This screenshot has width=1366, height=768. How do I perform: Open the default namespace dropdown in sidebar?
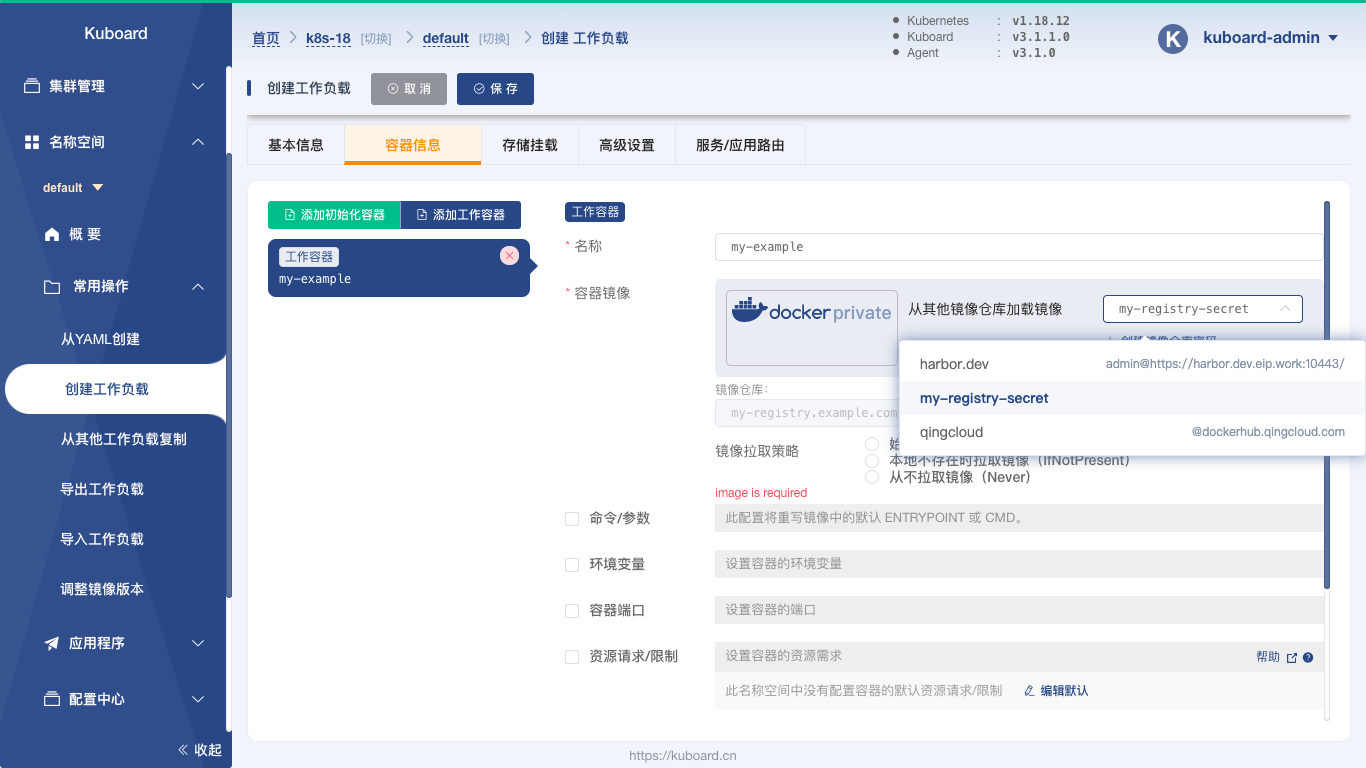click(73, 187)
